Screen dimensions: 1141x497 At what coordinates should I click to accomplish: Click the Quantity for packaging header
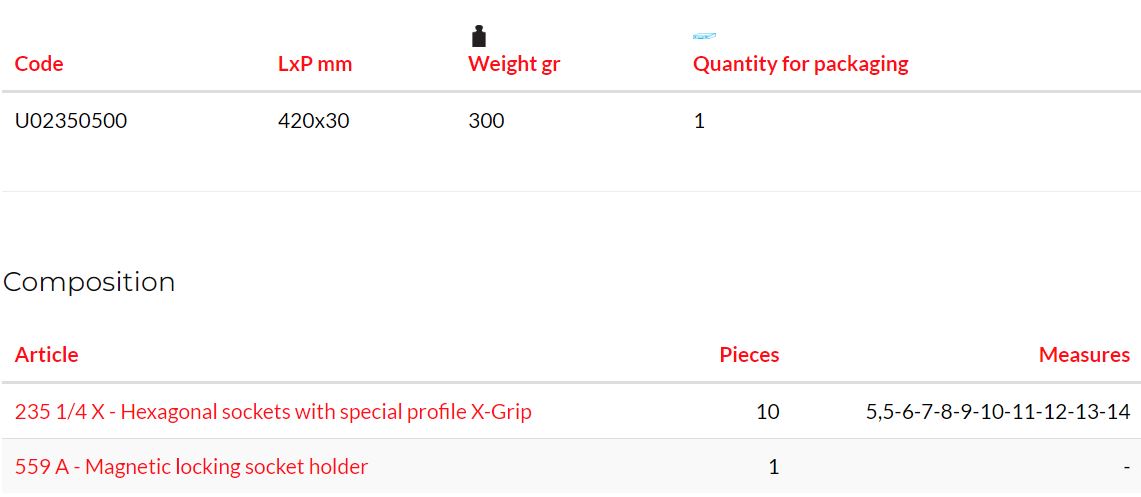(x=800, y=64)
